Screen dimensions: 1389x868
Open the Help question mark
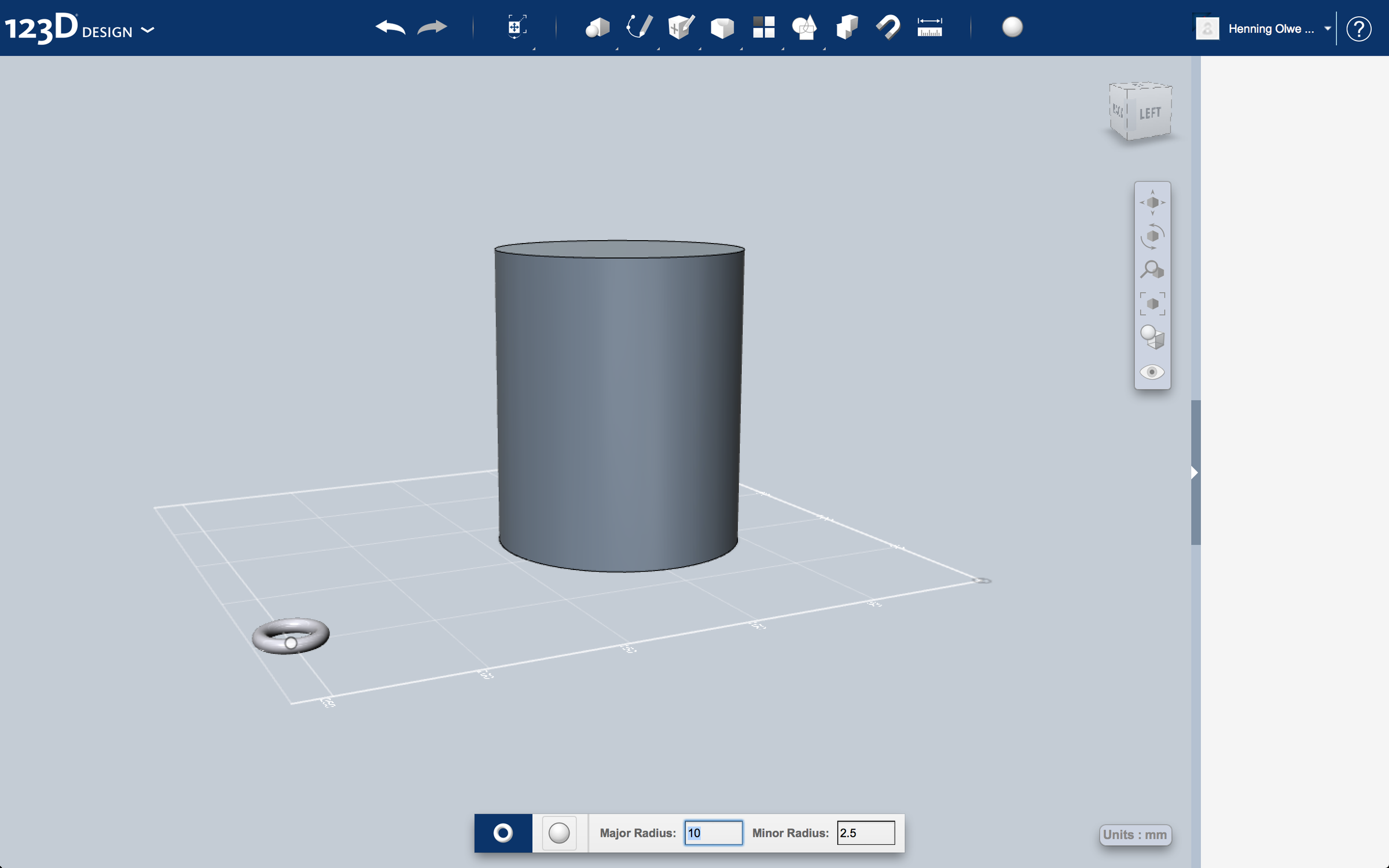tap(1359, 28)
